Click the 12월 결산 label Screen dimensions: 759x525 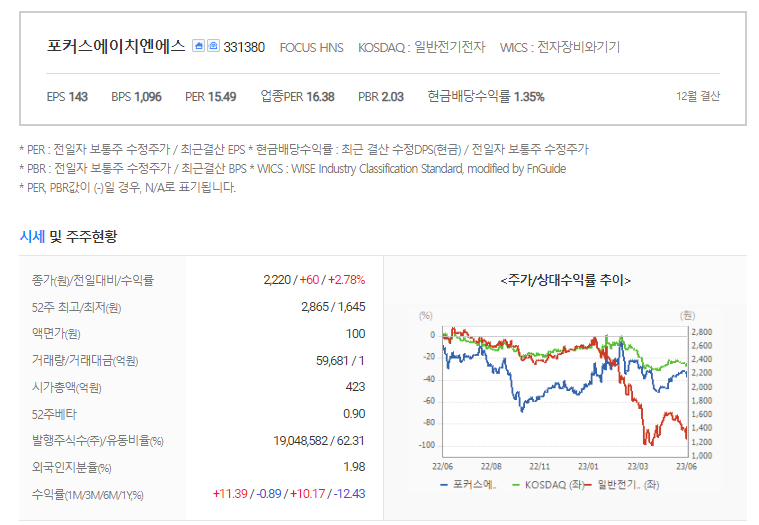click(698, 96)
